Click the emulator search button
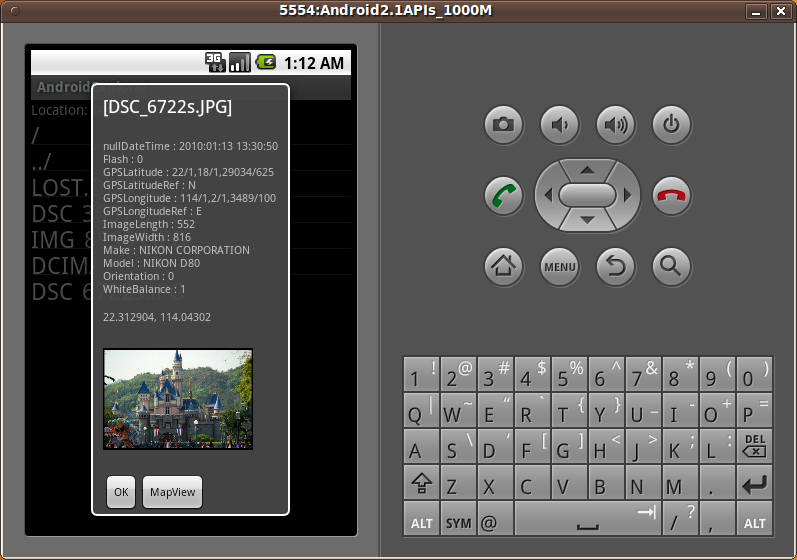The height and width of the screenshot is (560, 797). coord(671,266)
